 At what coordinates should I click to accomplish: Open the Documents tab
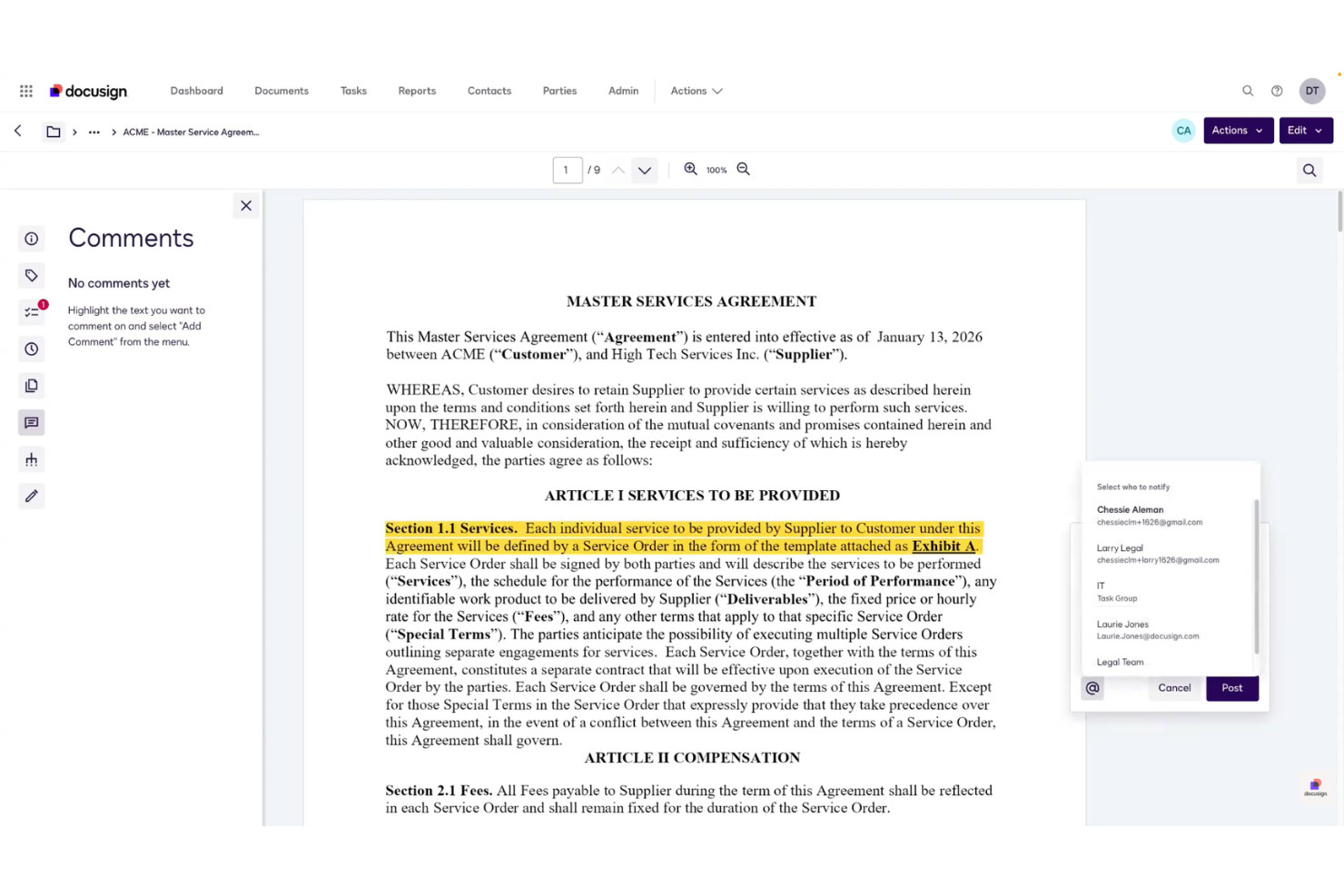282,91
